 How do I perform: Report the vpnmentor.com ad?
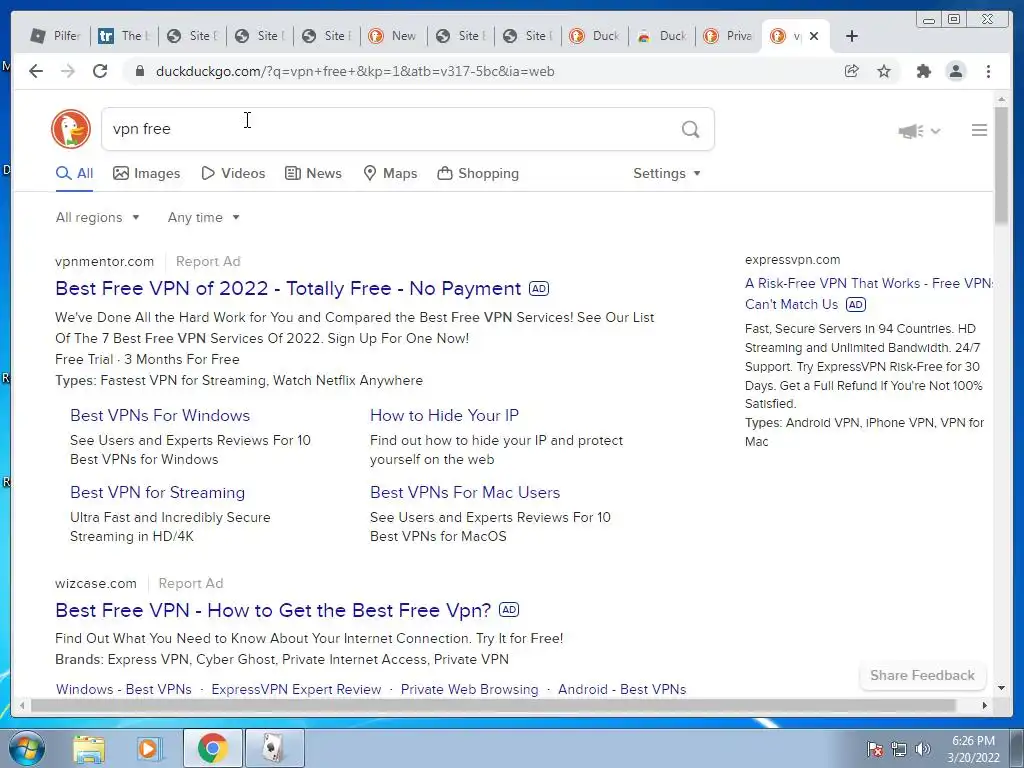coord(208,261)
